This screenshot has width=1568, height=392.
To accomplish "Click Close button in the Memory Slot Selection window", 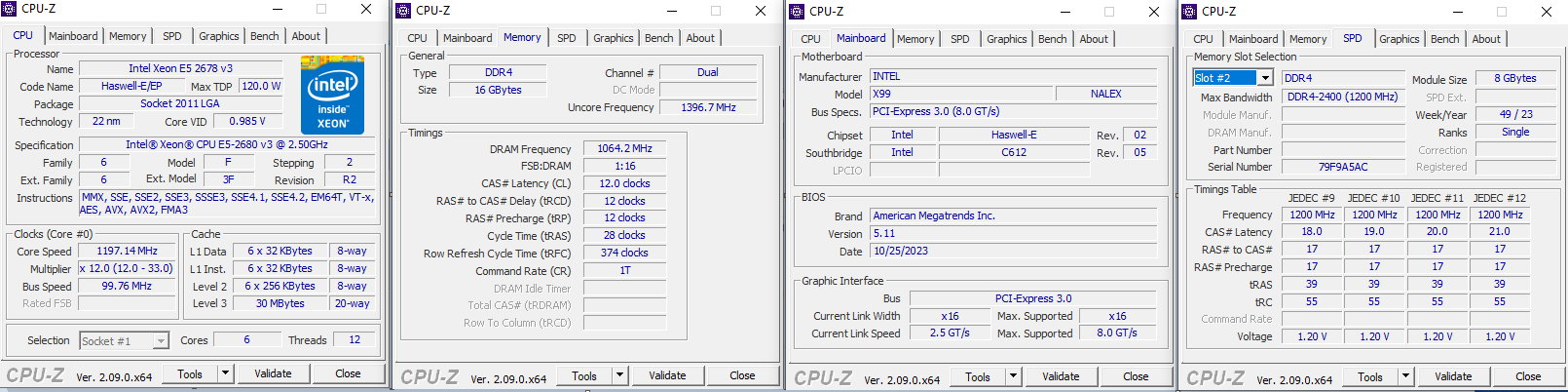I will point(1528,376).
